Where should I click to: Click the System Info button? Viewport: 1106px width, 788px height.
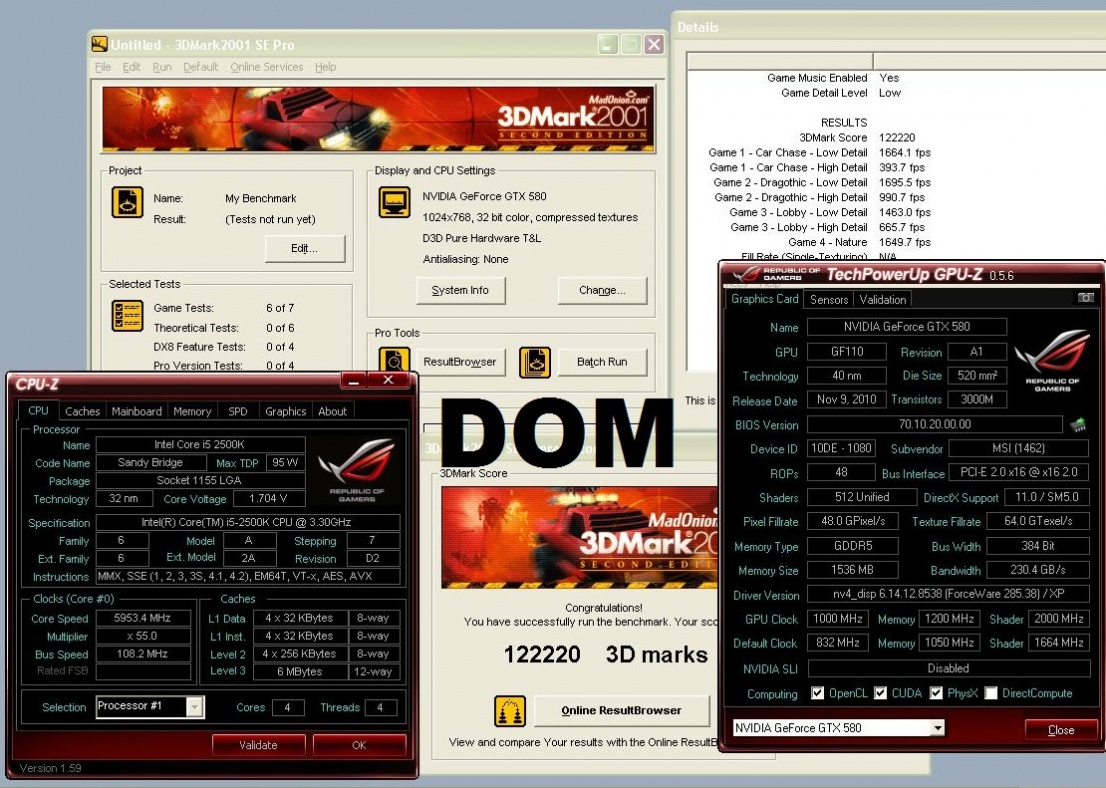tap(460, 290)
